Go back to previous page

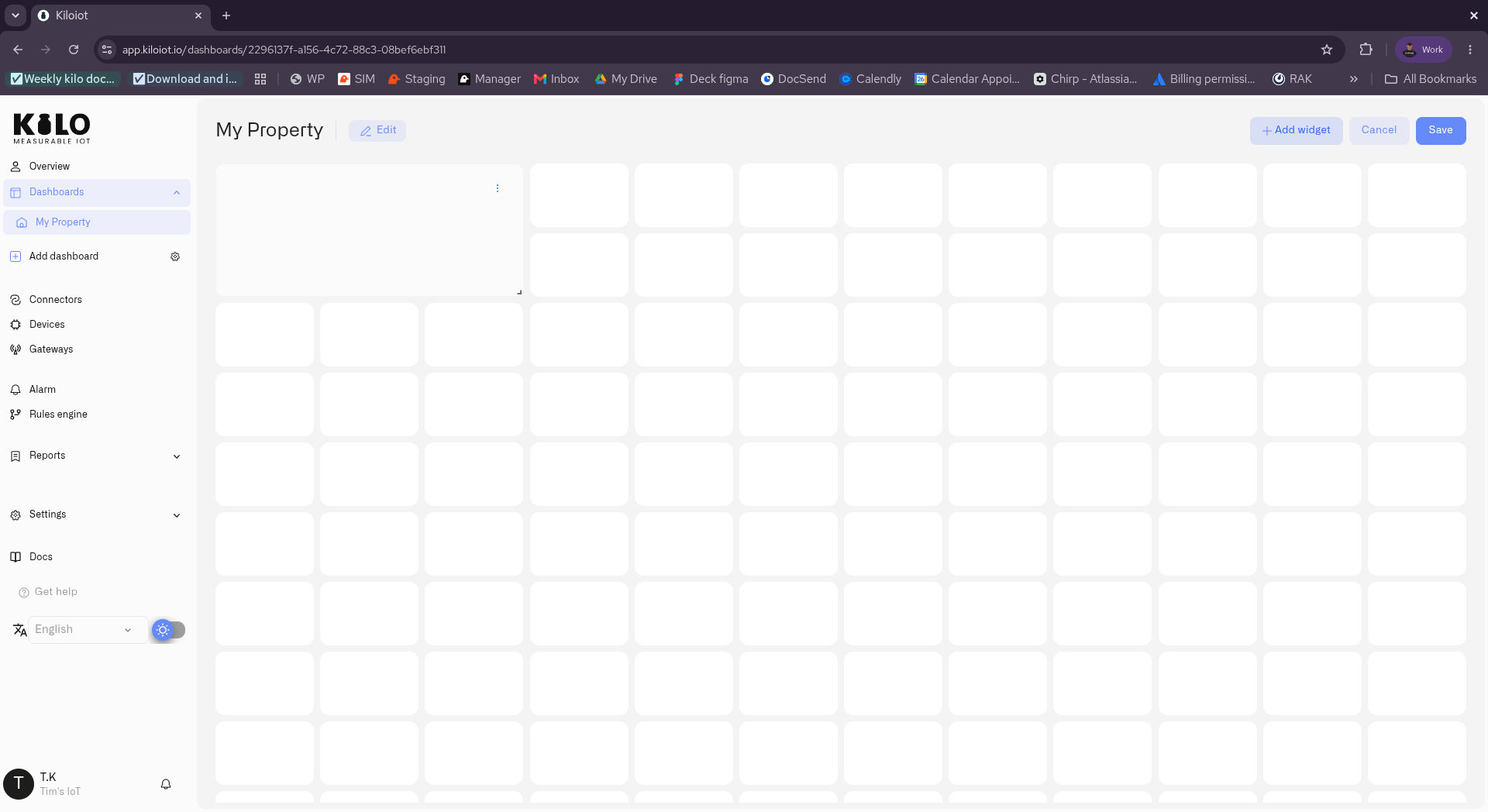click(x=18, y=50)
